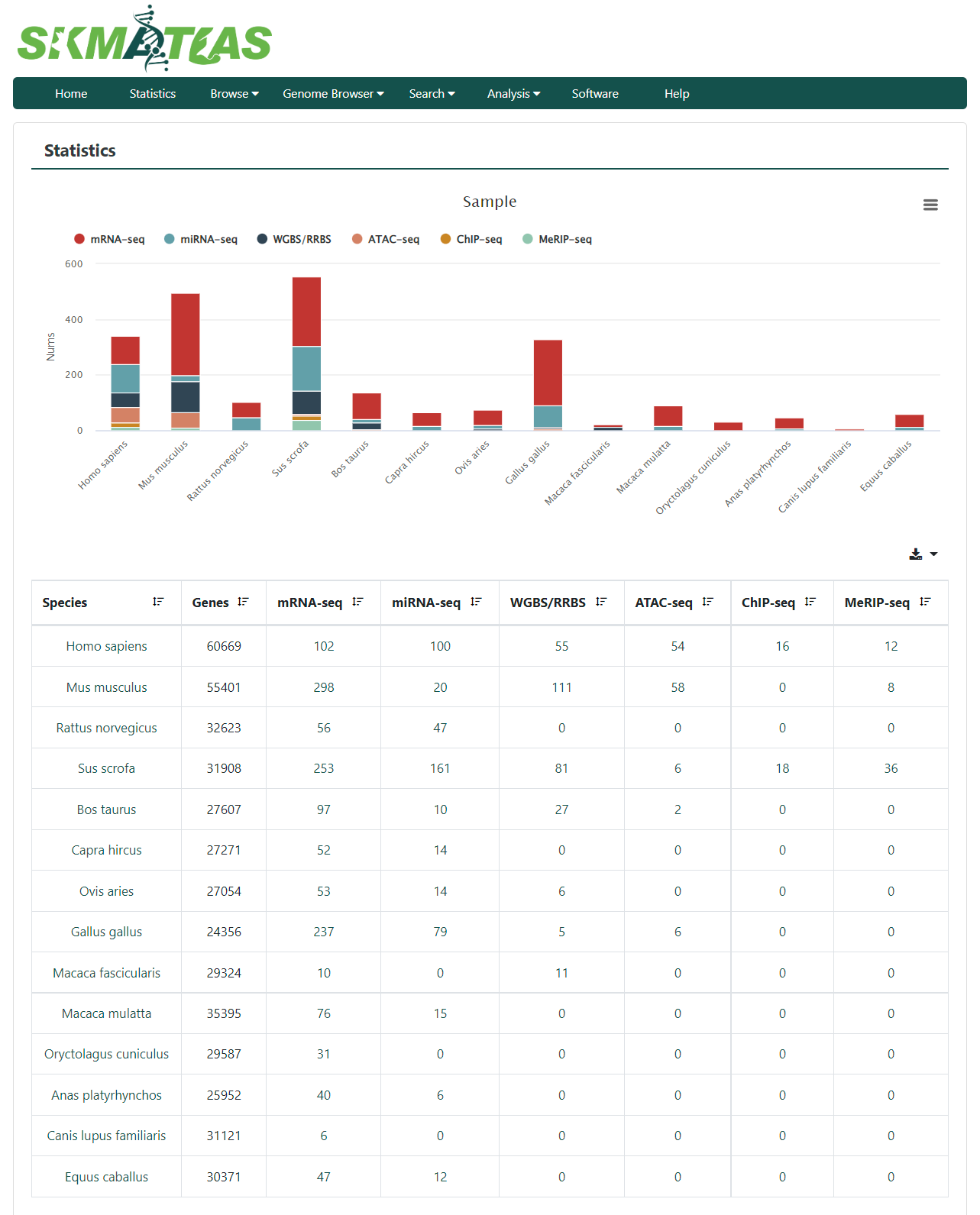Click gene count 35395 for Macaca mulatta
This screenshot has width=980, height=1215.
click(x=224, y=1013)
